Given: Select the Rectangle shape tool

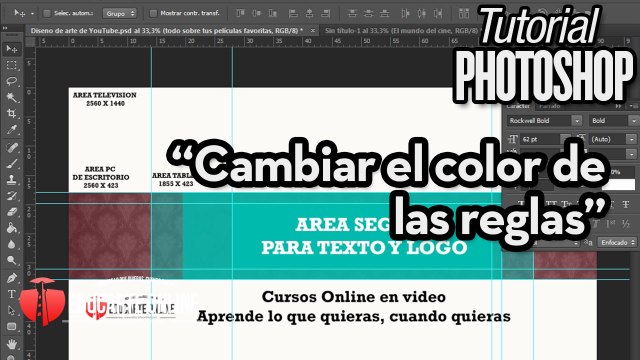Looking at the screenshot, I should point(11,327).
